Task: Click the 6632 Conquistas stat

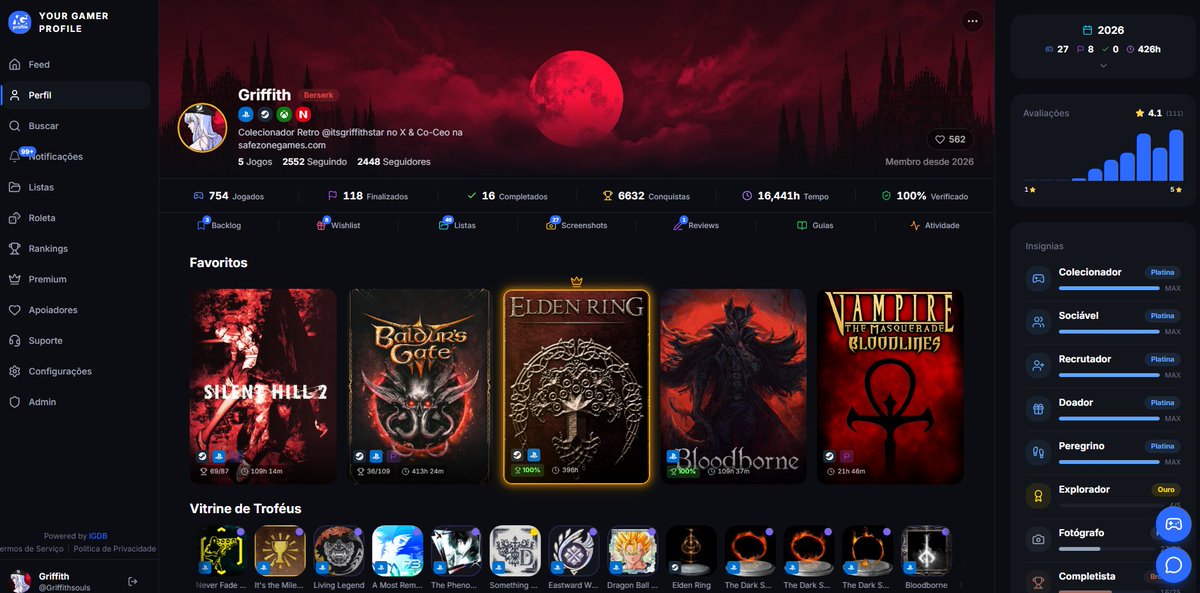Action: [645, 196]
